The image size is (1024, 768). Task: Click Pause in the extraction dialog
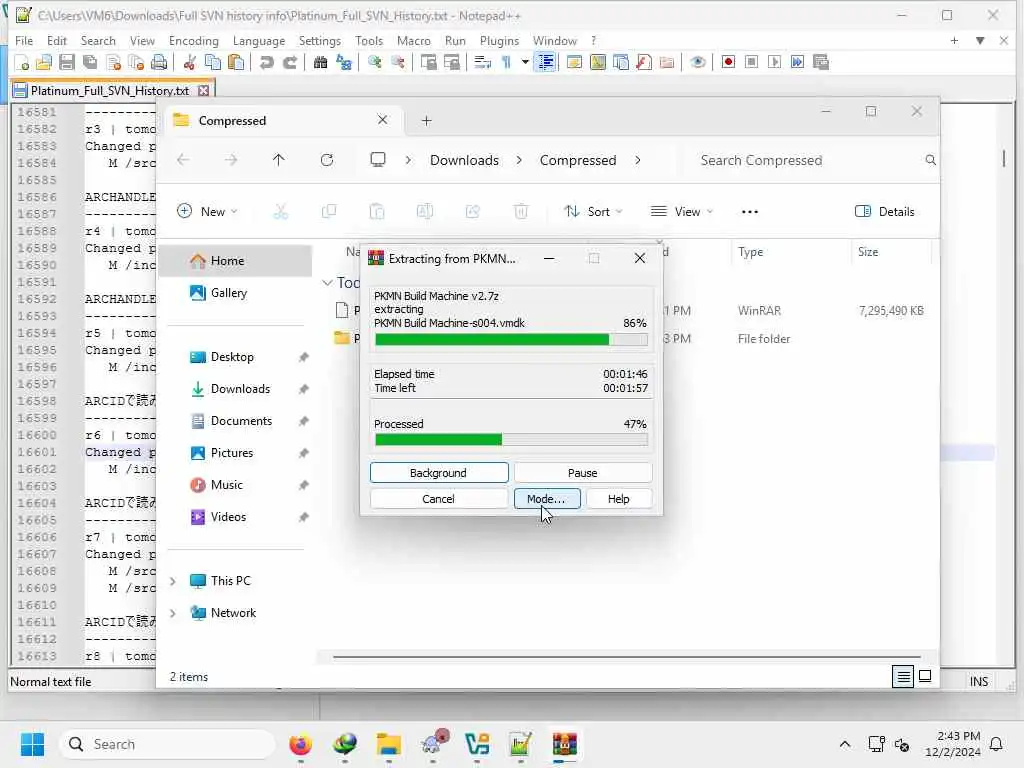coord(583,473)
